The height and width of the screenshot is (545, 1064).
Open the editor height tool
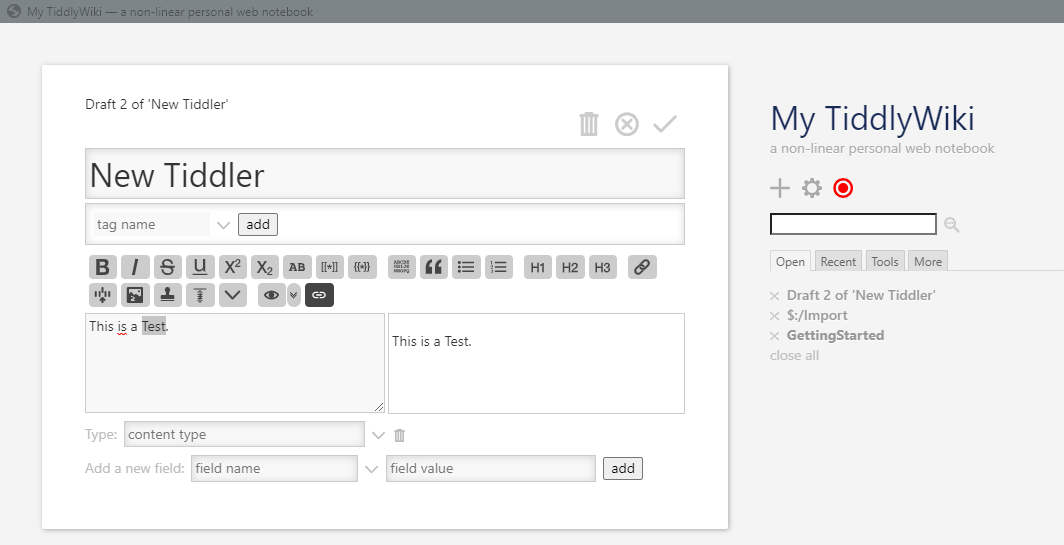200,295
